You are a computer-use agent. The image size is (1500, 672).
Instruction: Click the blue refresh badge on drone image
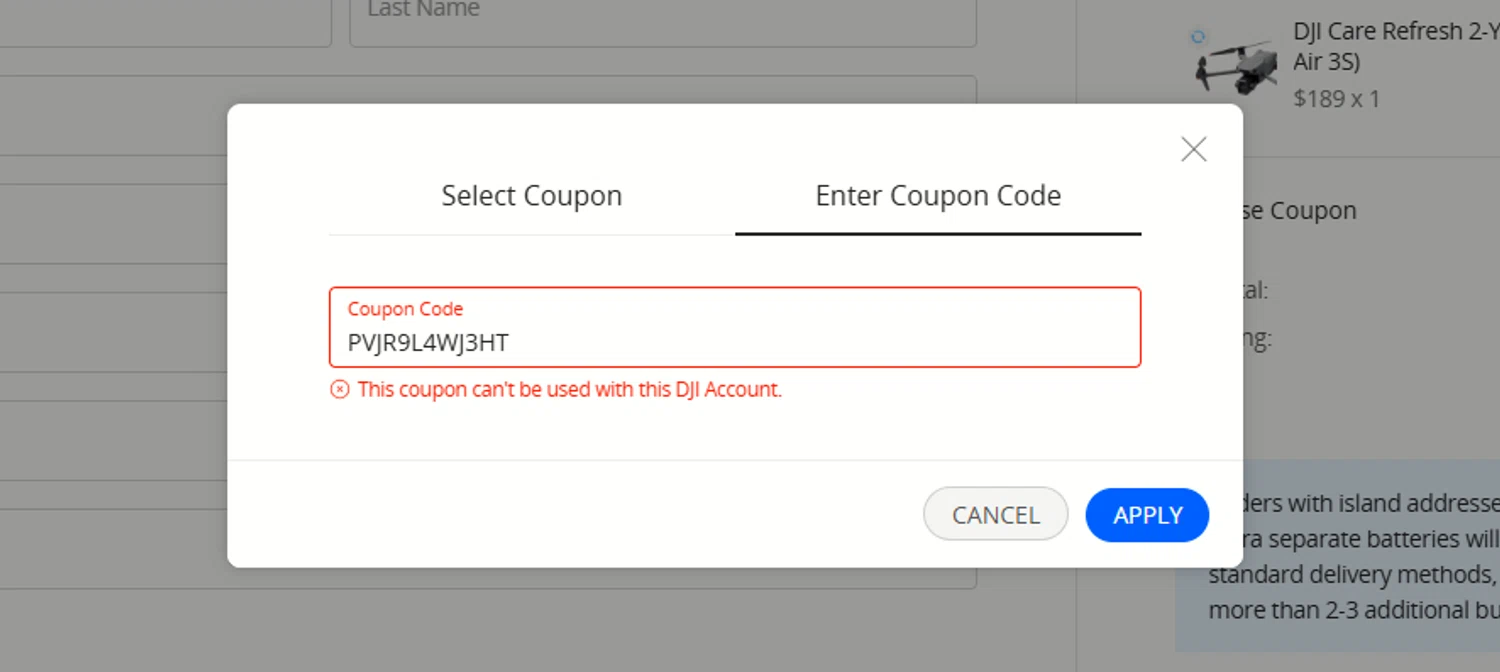[x=1198, y=37]
